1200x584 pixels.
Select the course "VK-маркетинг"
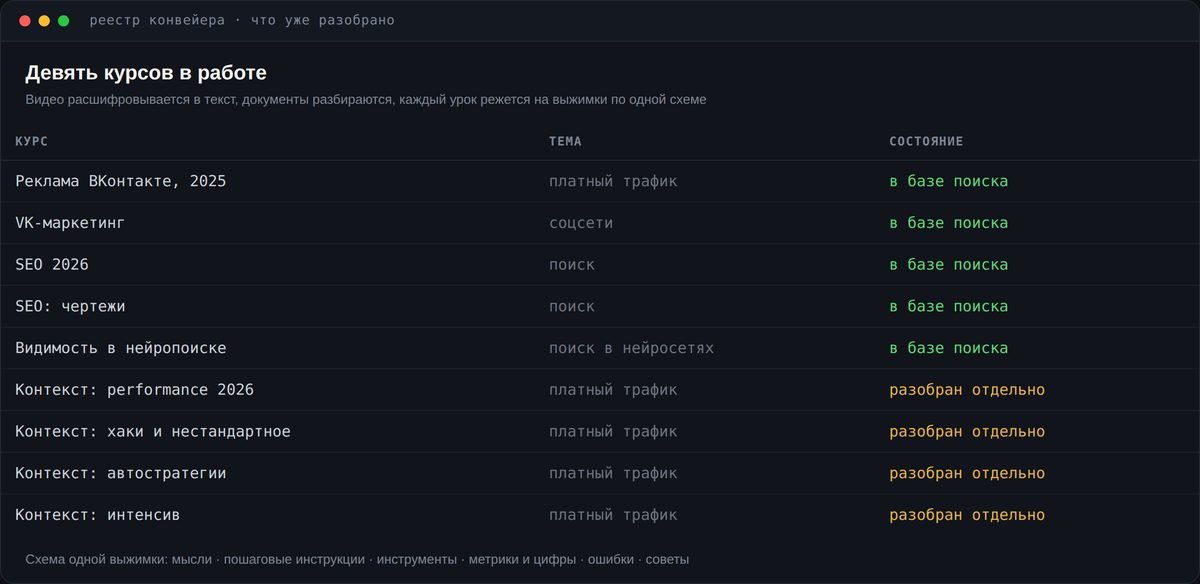point(70,223)
